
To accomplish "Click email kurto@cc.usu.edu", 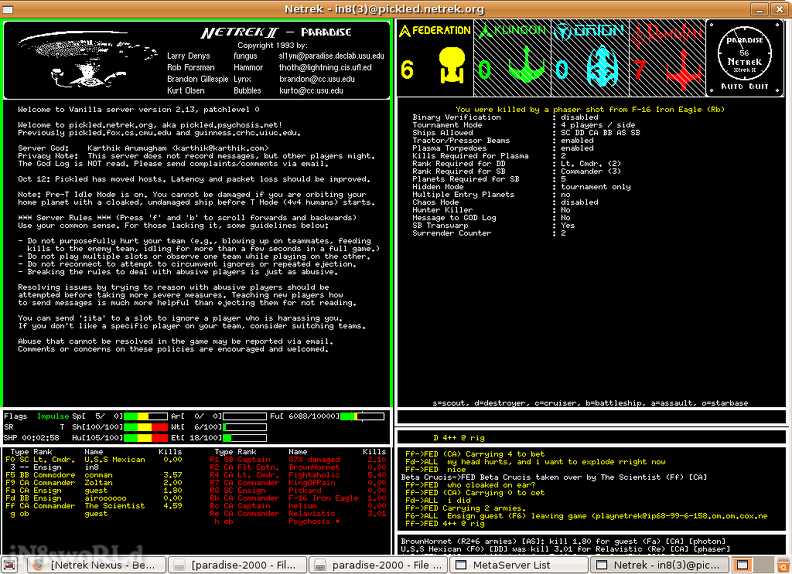I will [311, 91].
